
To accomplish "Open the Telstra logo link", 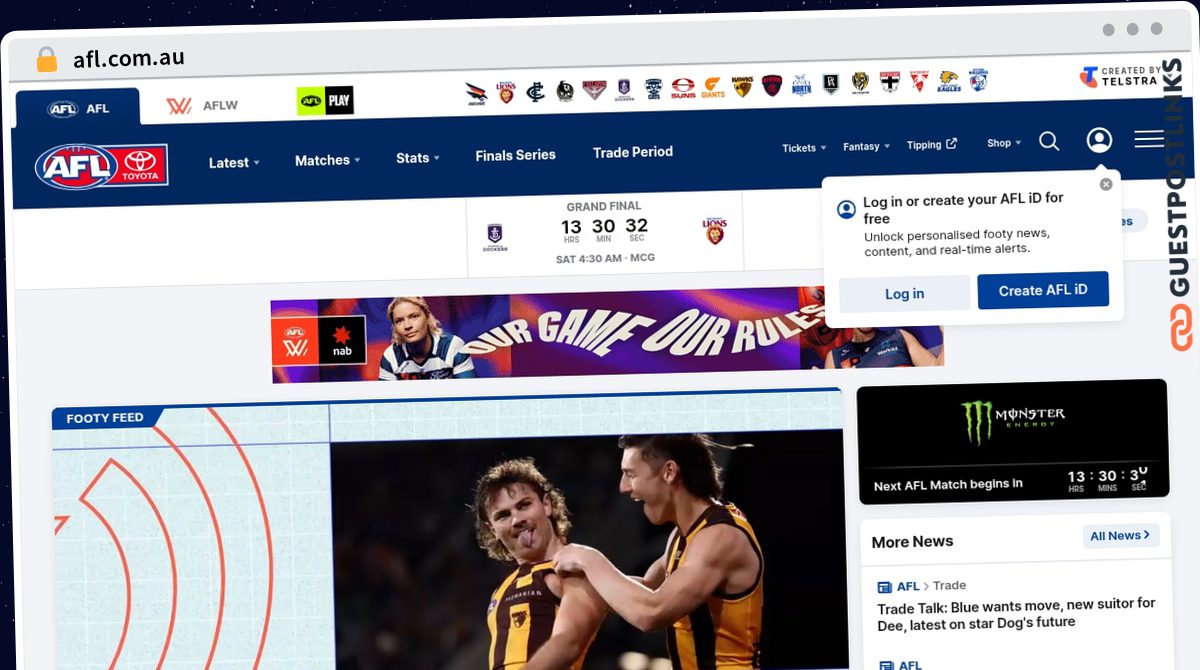I will tap(1119, 76).
